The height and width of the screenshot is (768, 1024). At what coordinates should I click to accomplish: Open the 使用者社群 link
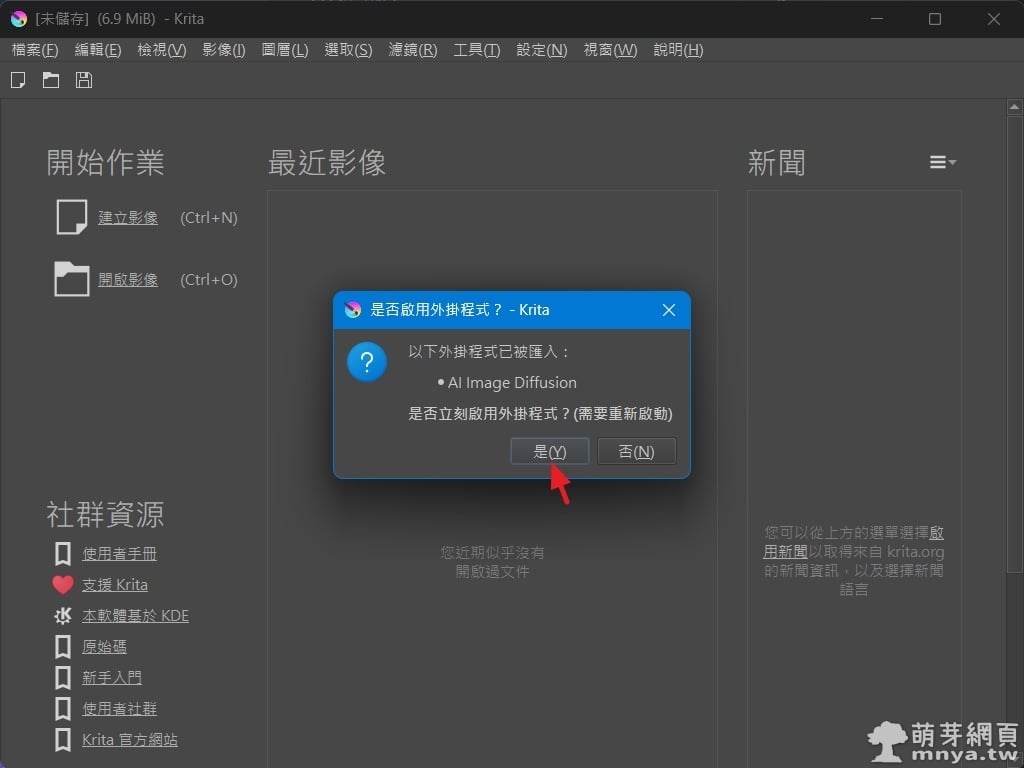point(119,709)
